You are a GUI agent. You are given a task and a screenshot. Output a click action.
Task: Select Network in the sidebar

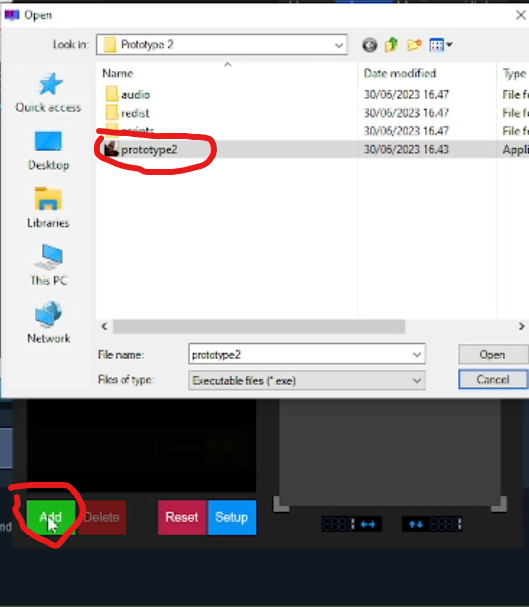coord(48,322)
